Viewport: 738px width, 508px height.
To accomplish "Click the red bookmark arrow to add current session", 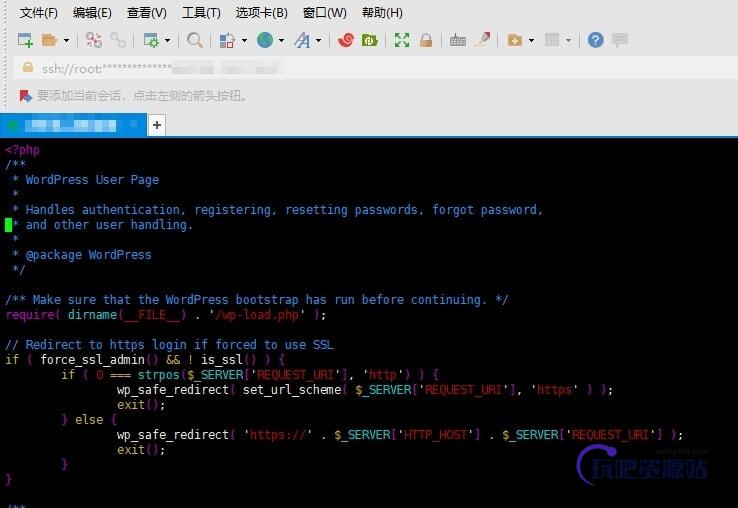I will (25, 96).
